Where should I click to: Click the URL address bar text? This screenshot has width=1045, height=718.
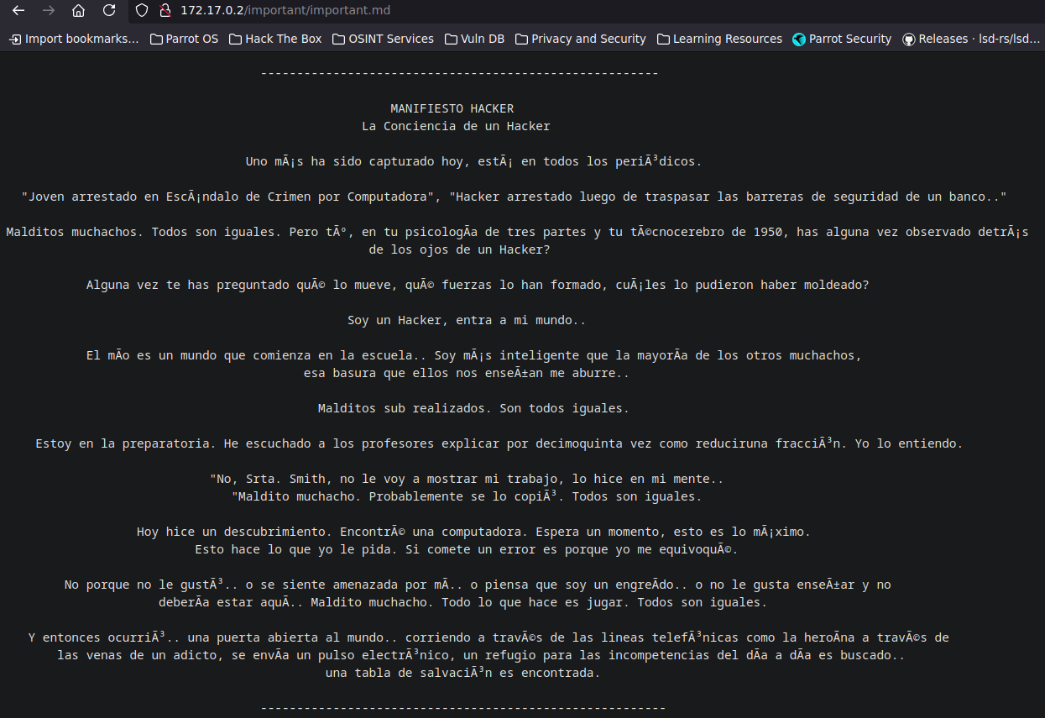(x=285, y=11)
